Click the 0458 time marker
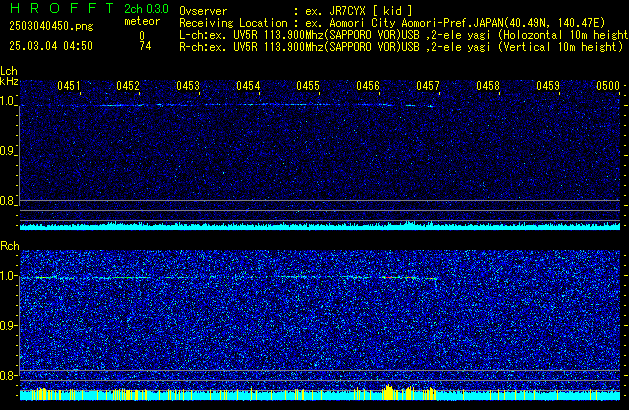The image size is (629, 410). (488, 86)
